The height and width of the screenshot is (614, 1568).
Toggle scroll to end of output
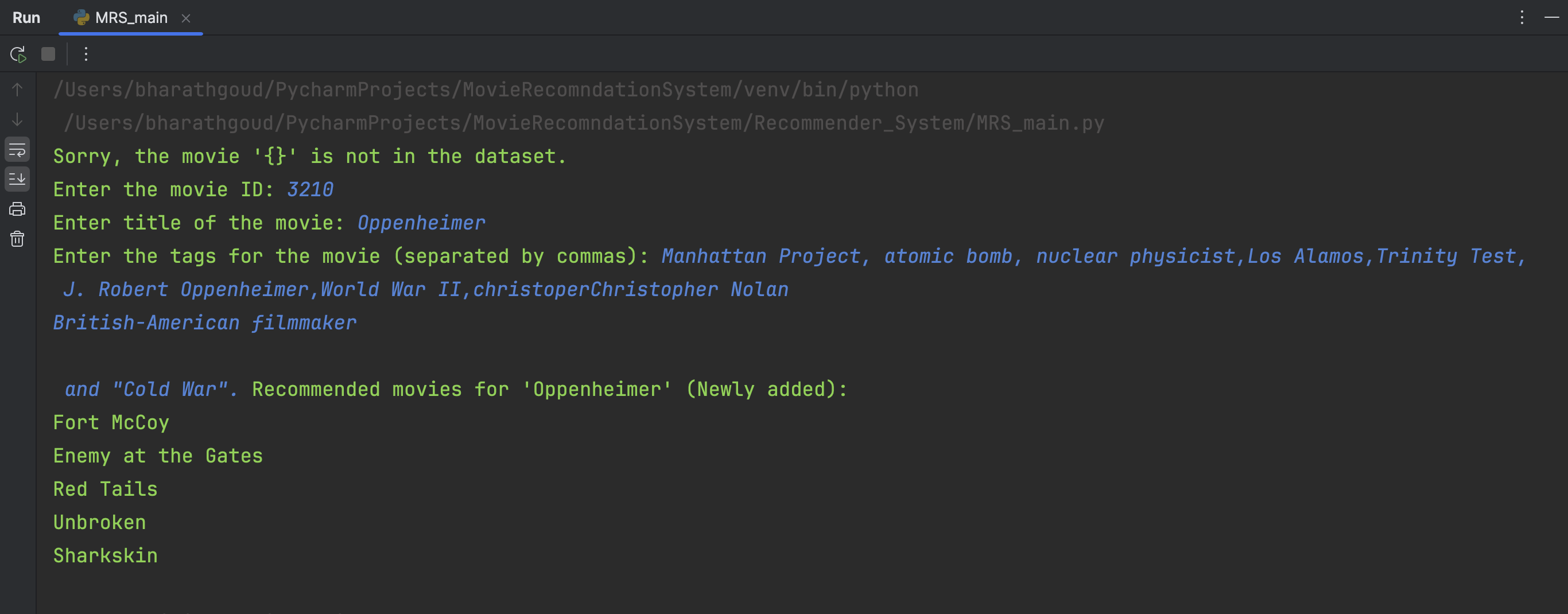coord(17,180)
